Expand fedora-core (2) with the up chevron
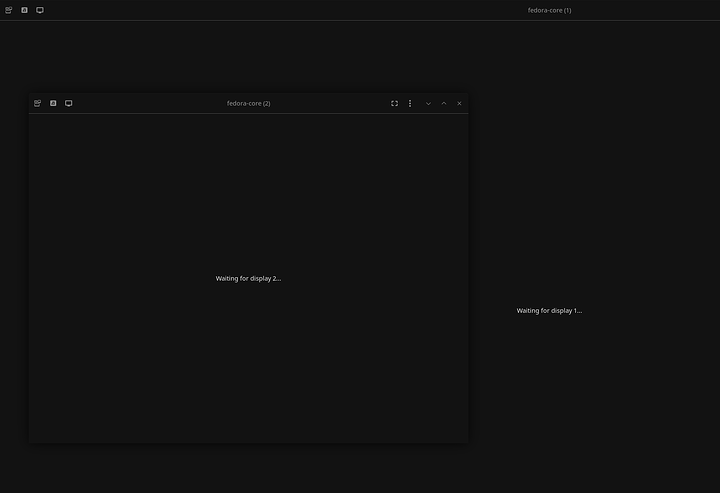720x493 pixels. tap(444, 103)
